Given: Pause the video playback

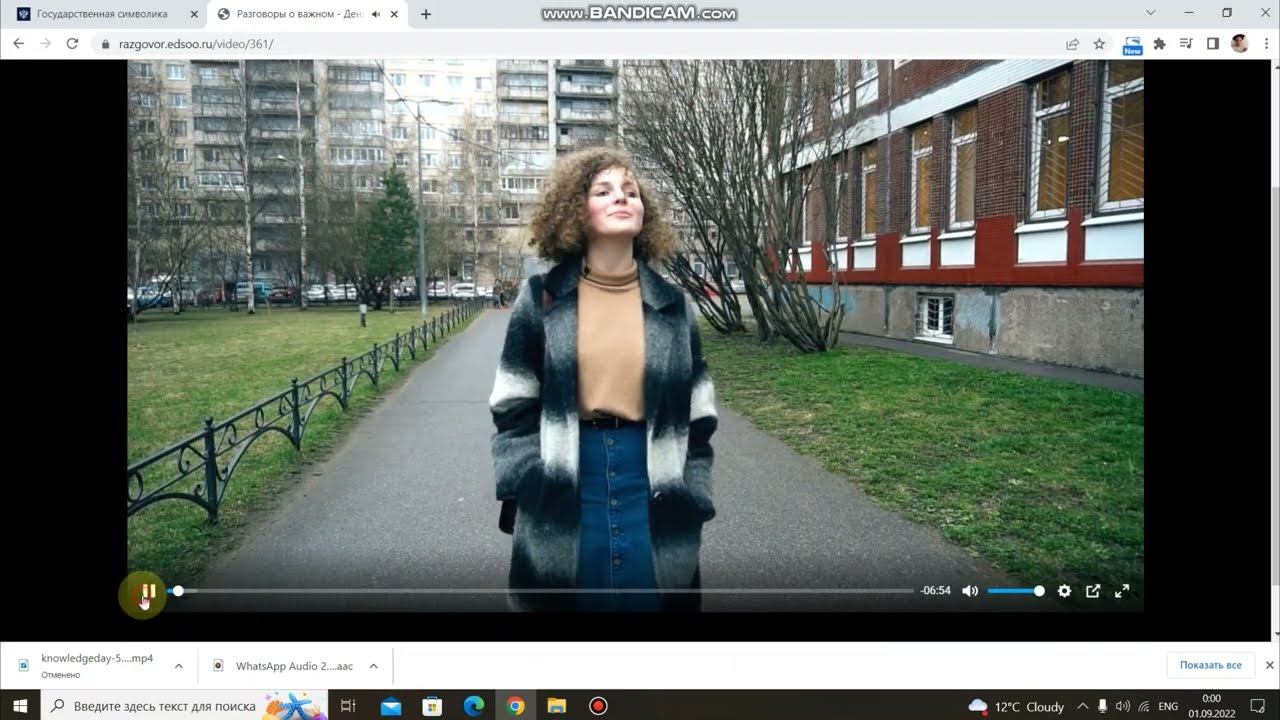Looking at the screenshot, I should click(x=147, y=591).
